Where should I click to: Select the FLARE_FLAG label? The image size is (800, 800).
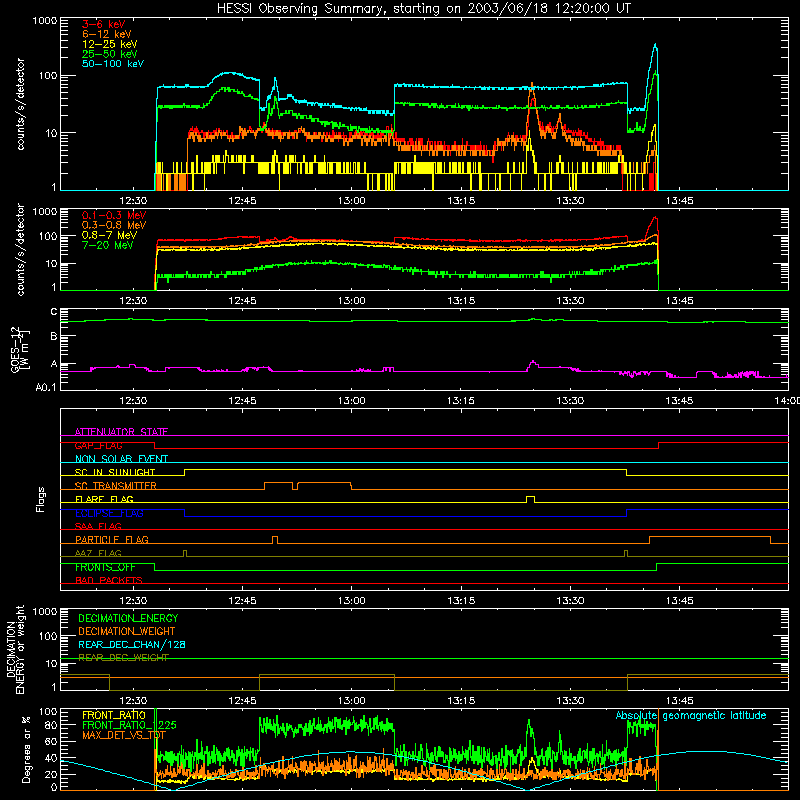[104, 499]
